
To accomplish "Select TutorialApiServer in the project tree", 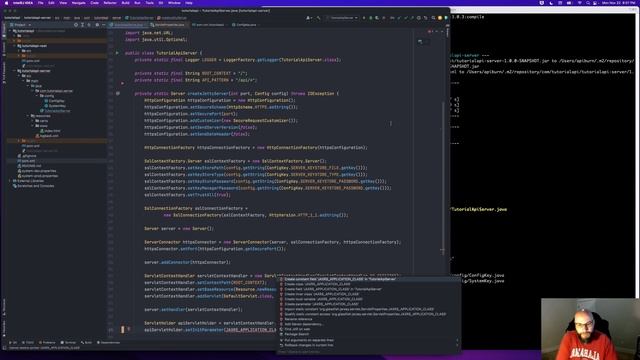I will (x=55, y=111).
